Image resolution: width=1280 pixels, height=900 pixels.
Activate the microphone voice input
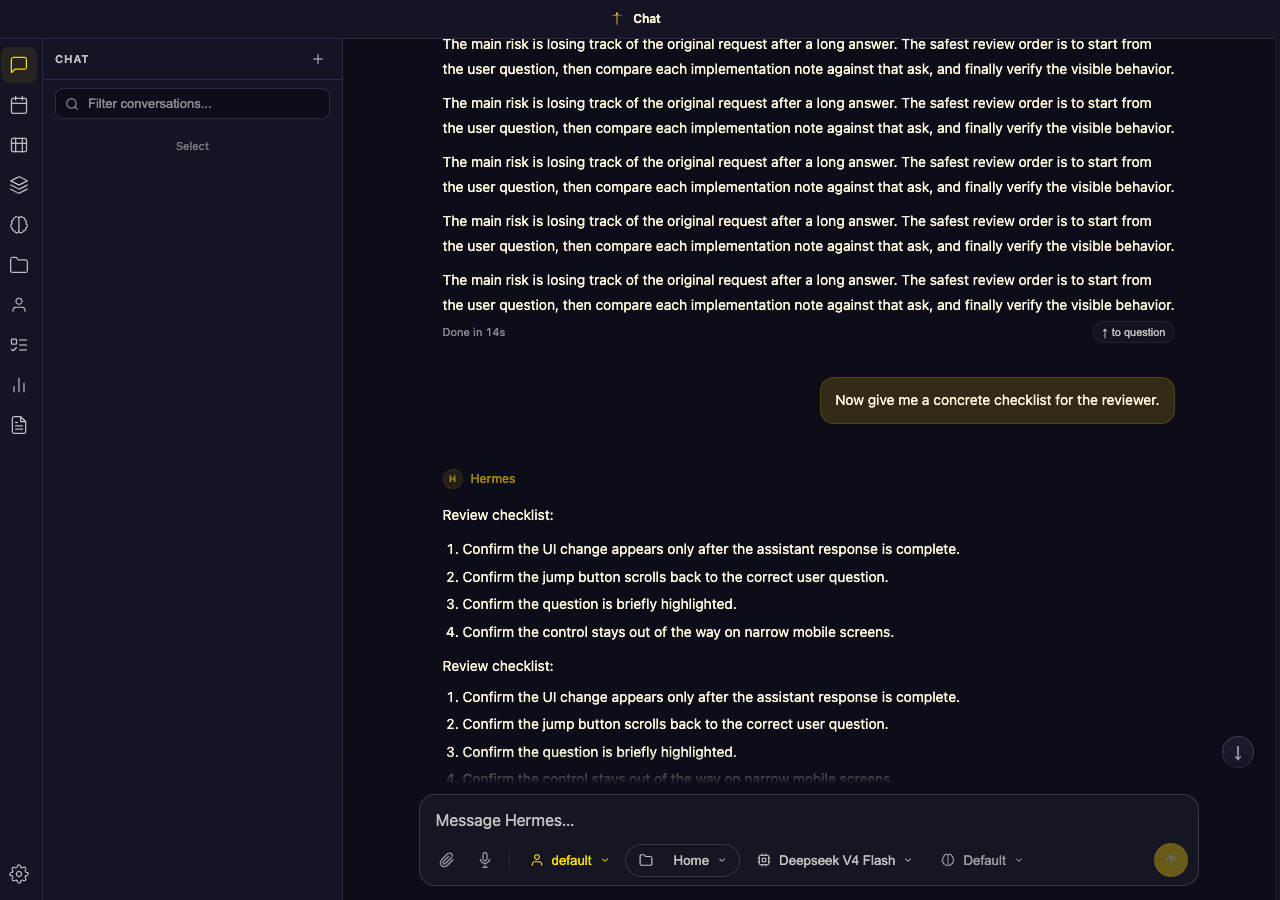[485, 860]
